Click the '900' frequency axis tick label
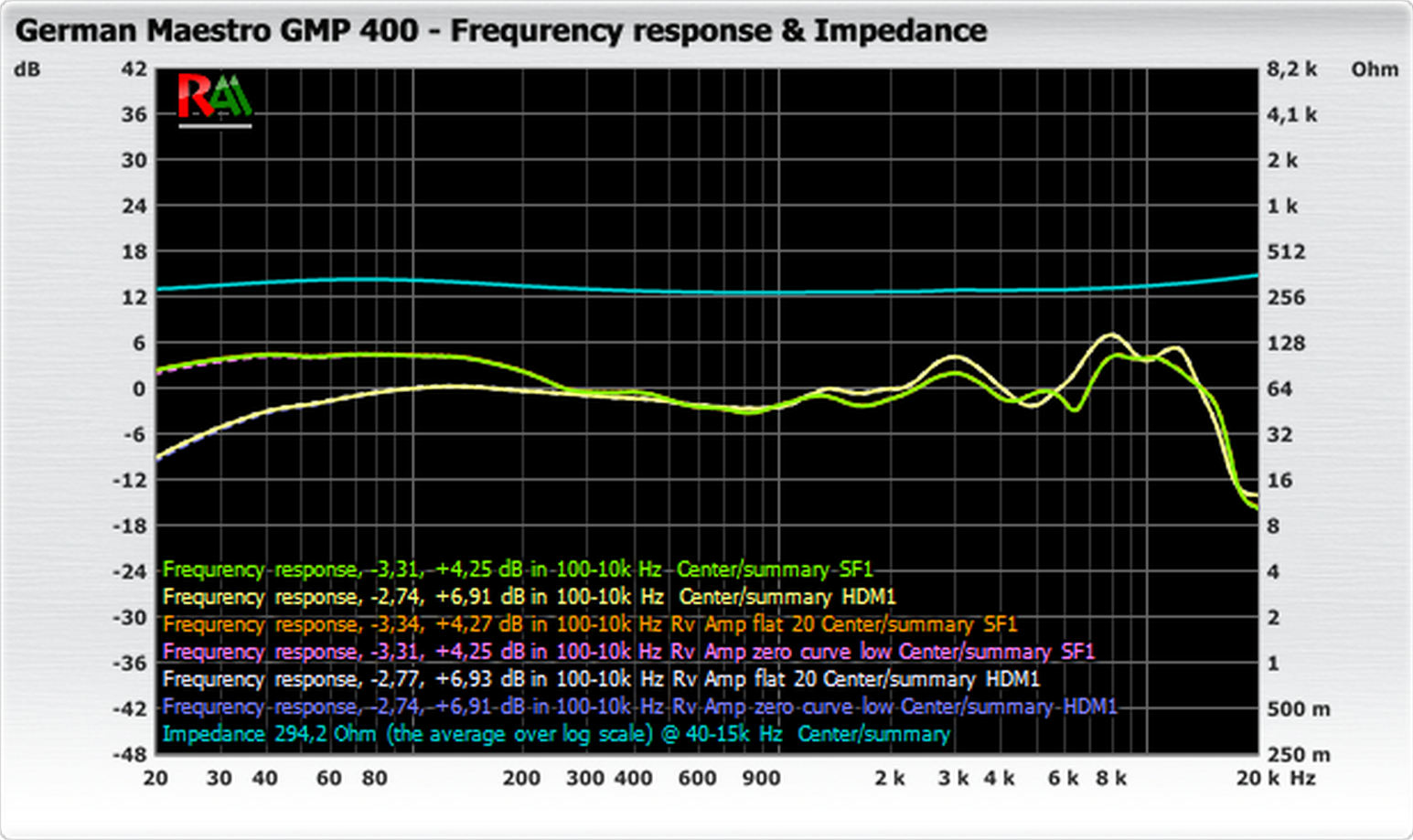The height and width of the screenshot is (840, 1413). (761, 778)
